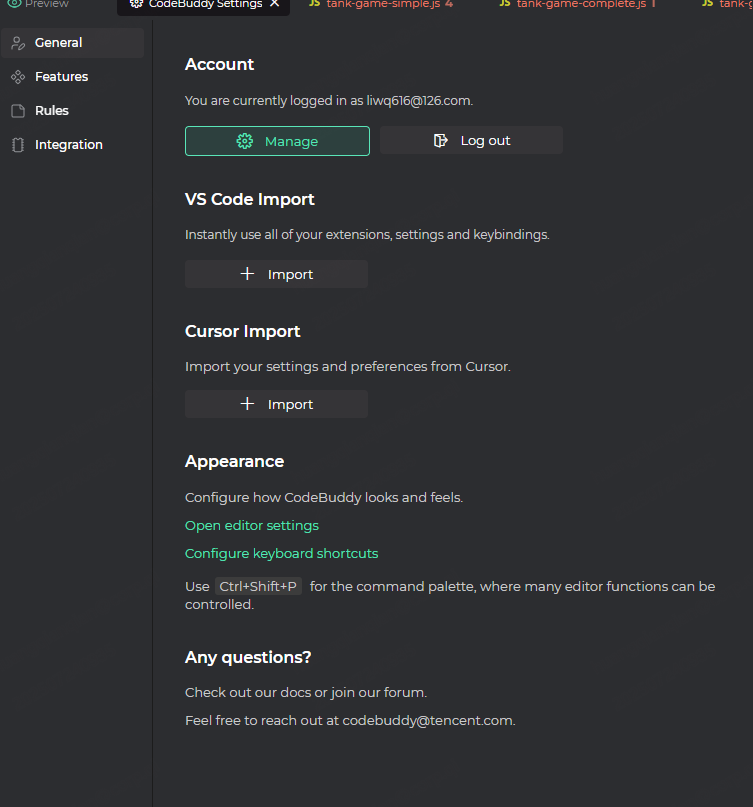Click the exit-door icon on Log out
The image size is (753, 807).
tap(441, 141)
